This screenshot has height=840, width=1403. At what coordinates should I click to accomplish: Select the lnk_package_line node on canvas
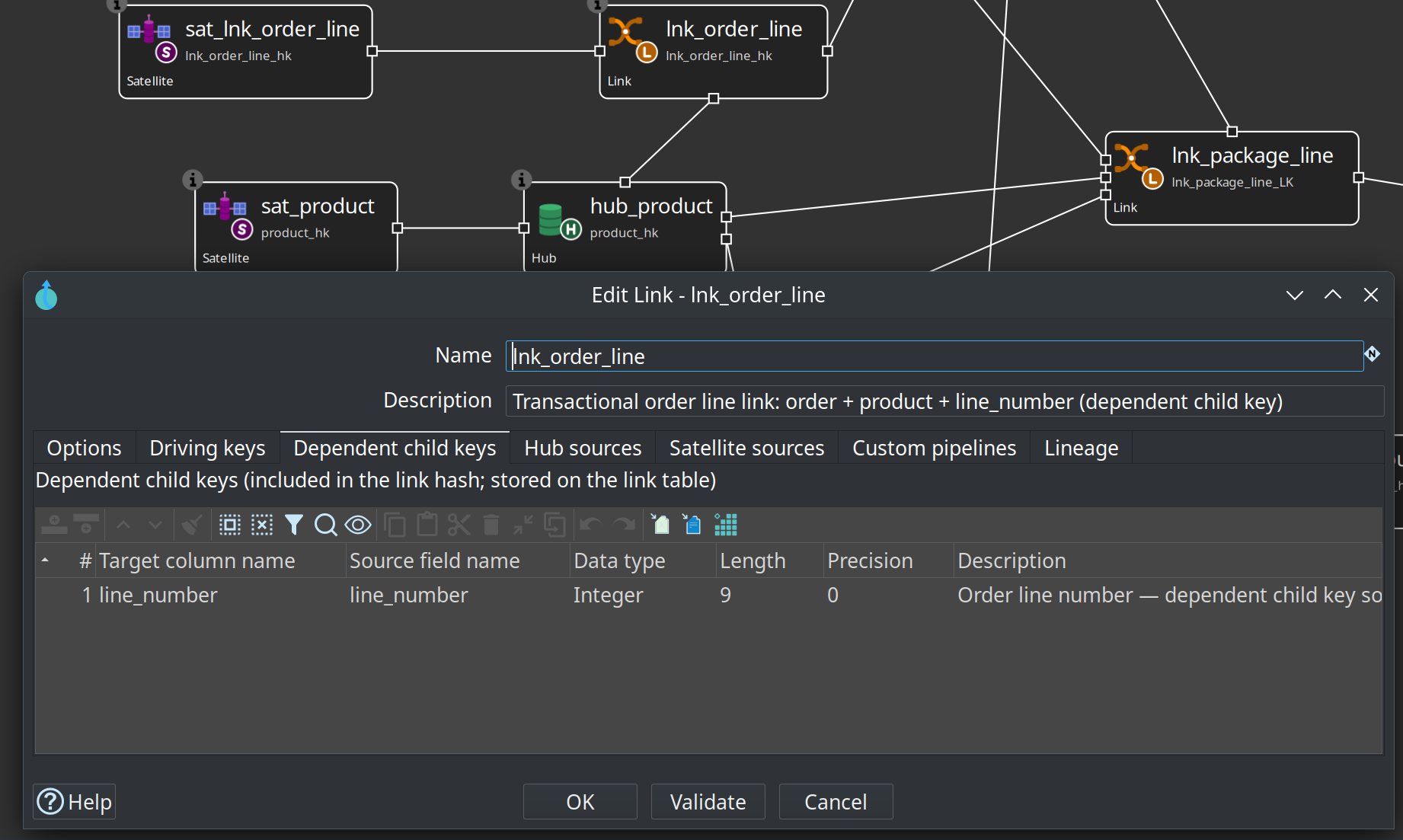click(1232, 178)
